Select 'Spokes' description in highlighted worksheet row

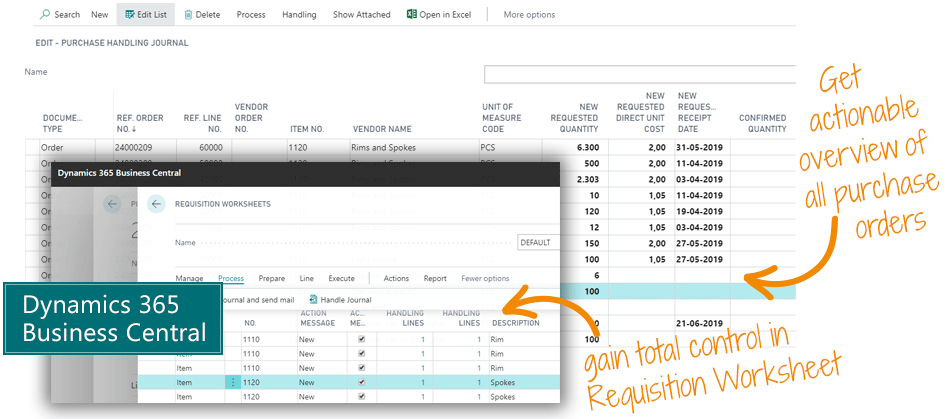(x=502, y=383)
